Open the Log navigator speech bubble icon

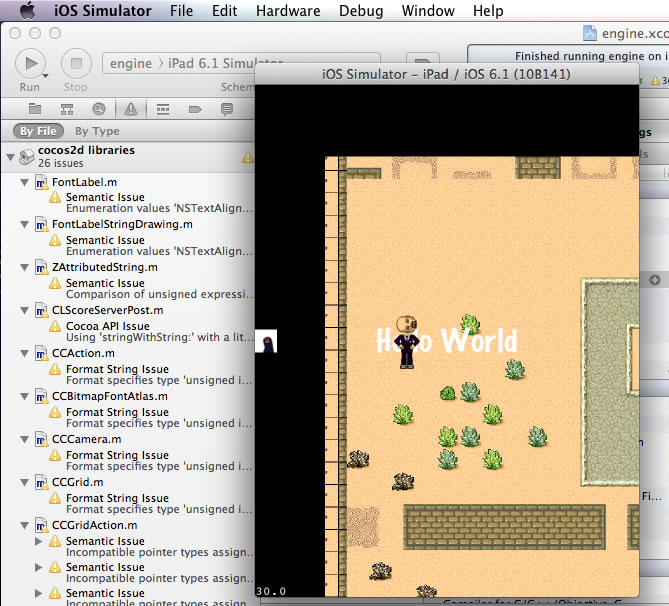click(227, 108)
